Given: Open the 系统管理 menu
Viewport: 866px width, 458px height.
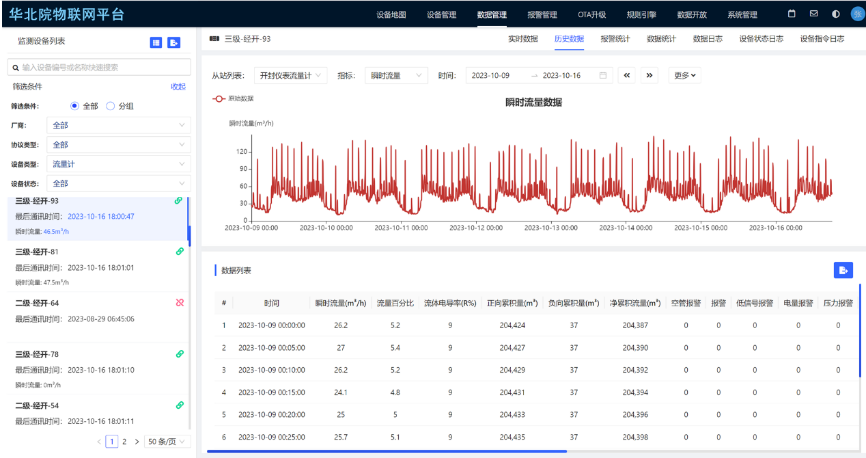Looking at the screenshot, I should [x=742, y=15].
